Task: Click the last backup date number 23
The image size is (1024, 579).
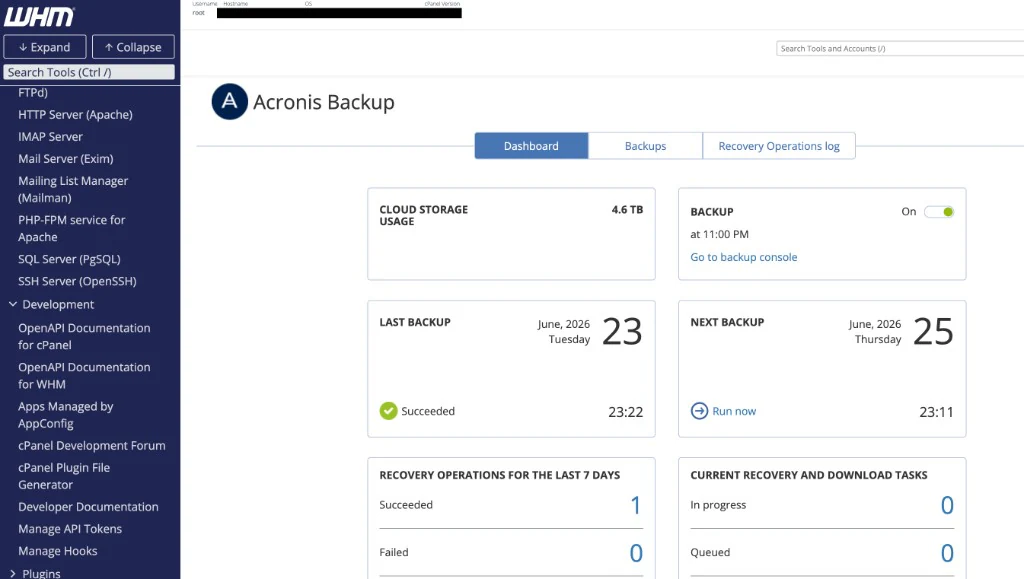Action: click(622, 332)
